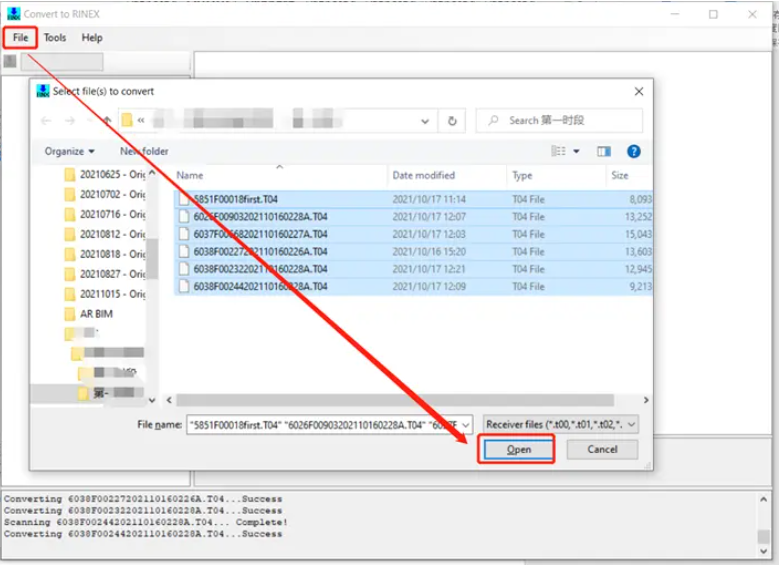This screenshot has width=780, height=565.
Task: Go forward with the right arrow
Action: click(70, 121)
